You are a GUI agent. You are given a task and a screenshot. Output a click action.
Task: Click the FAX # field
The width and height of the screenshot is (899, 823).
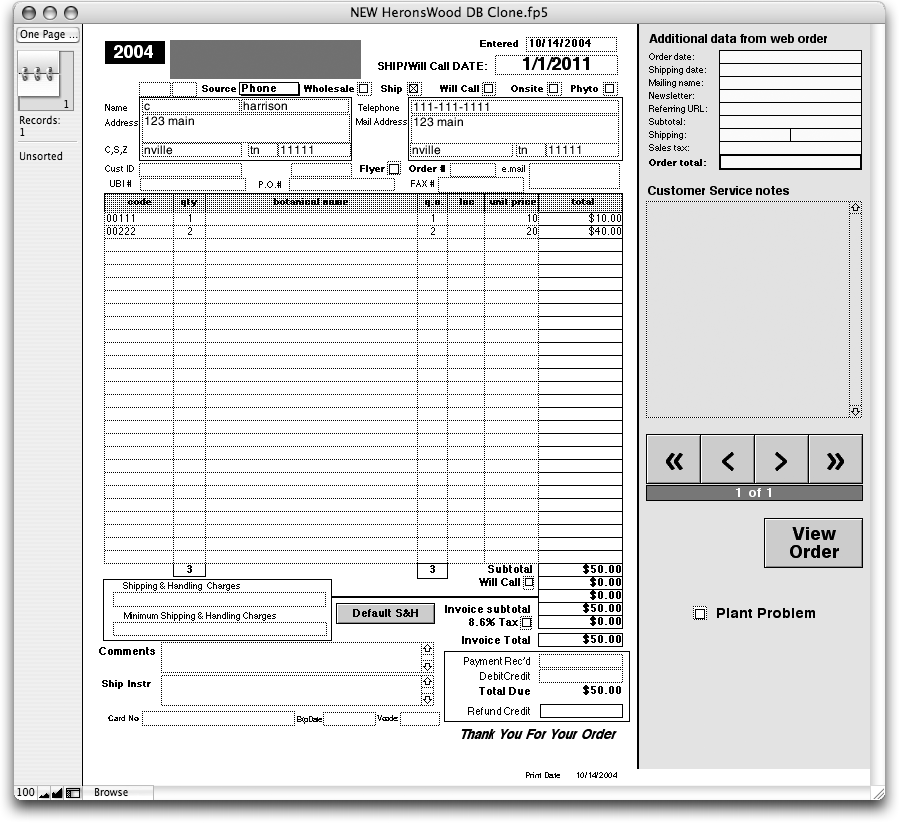481,185
